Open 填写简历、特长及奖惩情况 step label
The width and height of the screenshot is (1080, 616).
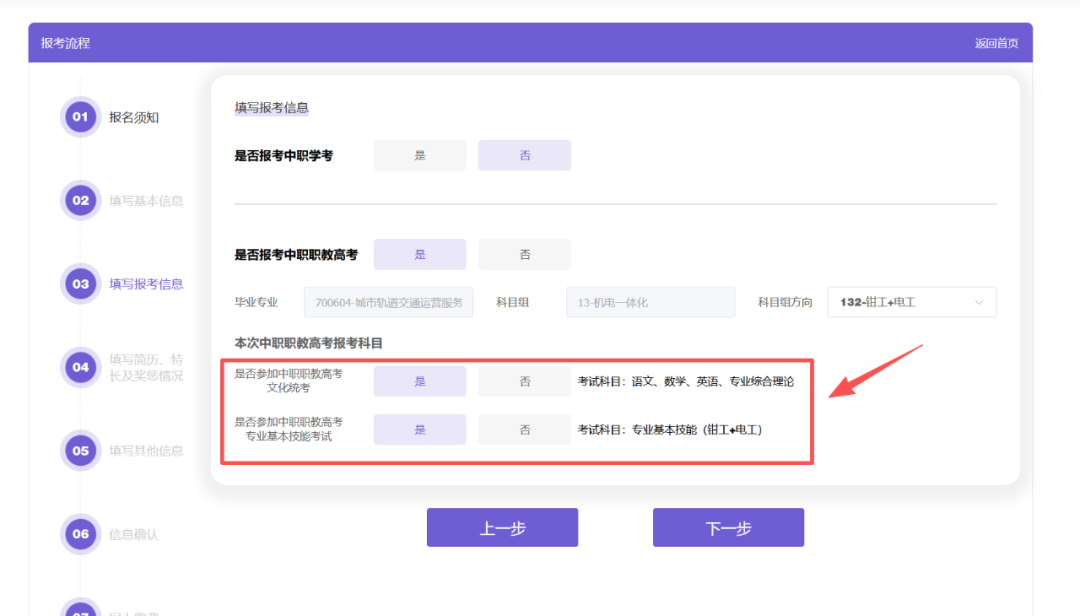(146, 367)
